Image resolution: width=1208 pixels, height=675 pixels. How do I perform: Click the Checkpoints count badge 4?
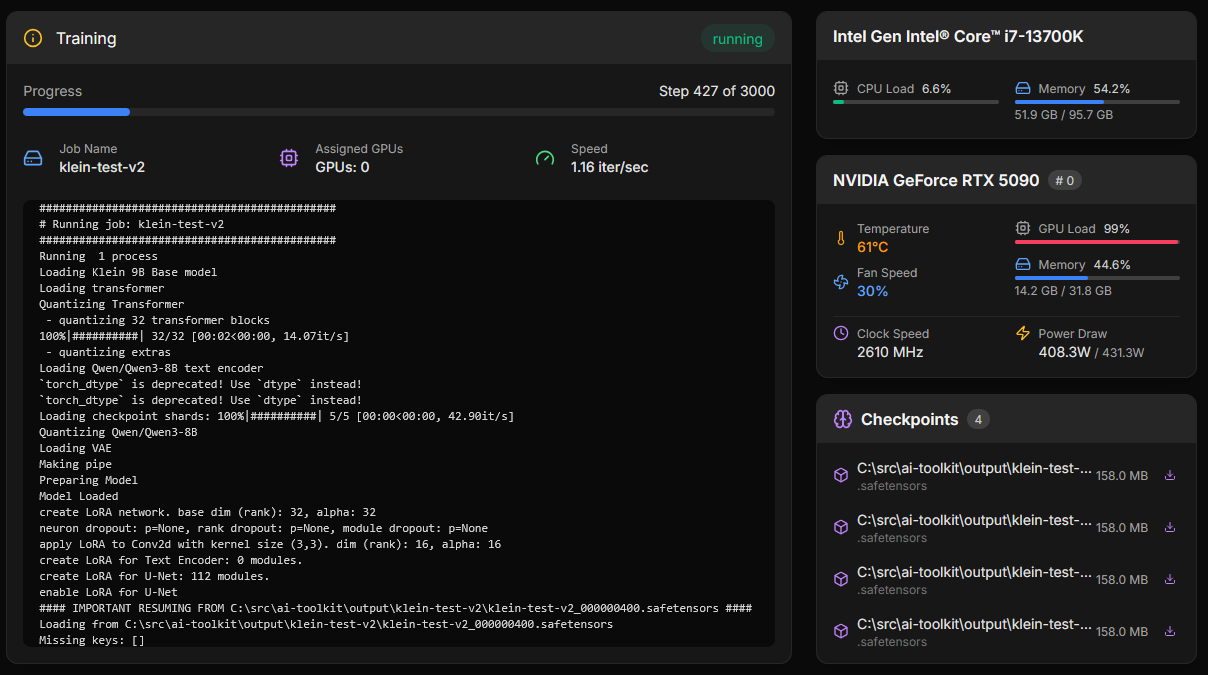coord(978,419)
